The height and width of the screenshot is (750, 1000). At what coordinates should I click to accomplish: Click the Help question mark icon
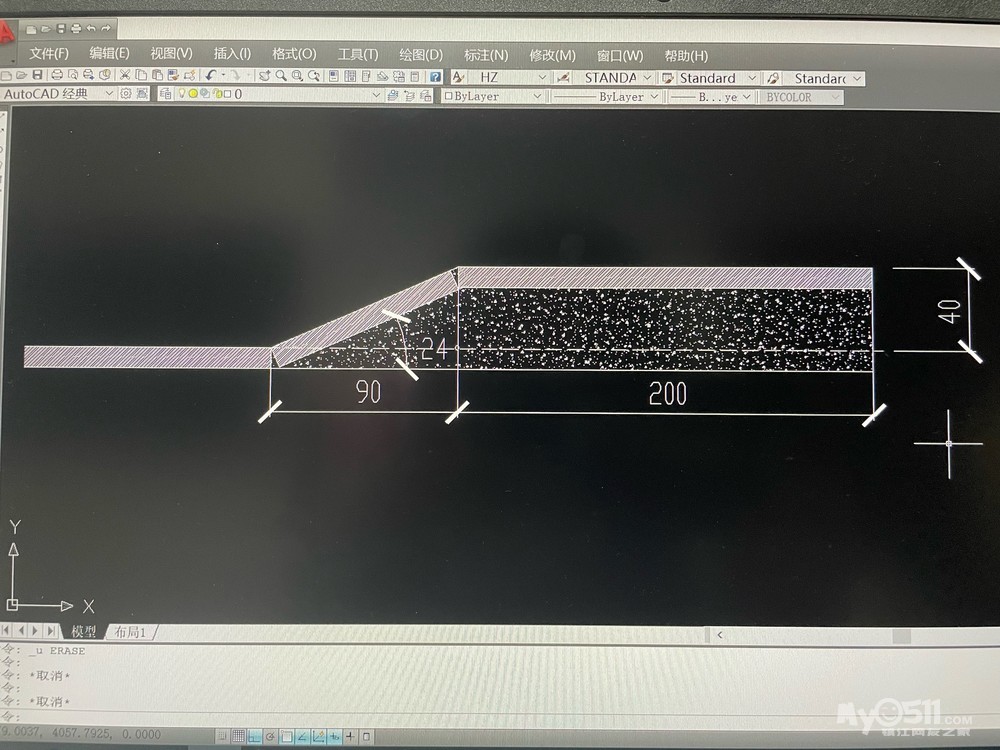[x=435, y=77]
